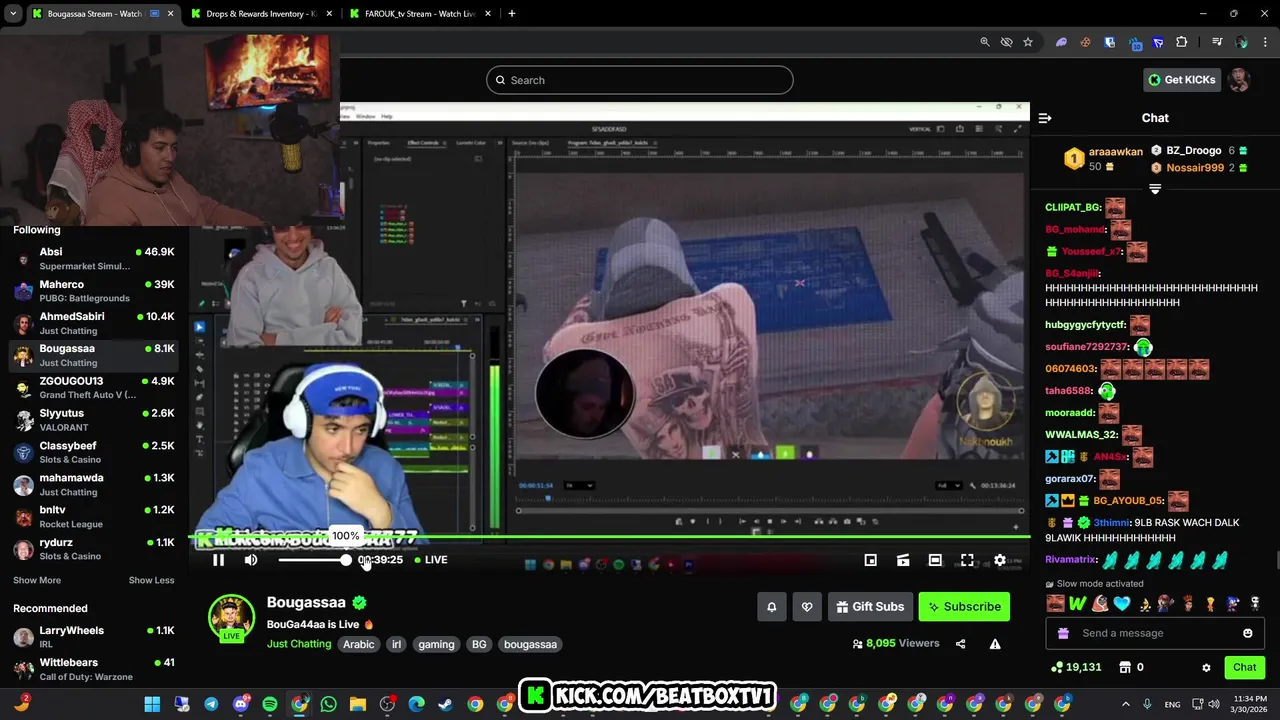
Task: Open Classybeef channel in sidebar
Action: coord(94,452)
